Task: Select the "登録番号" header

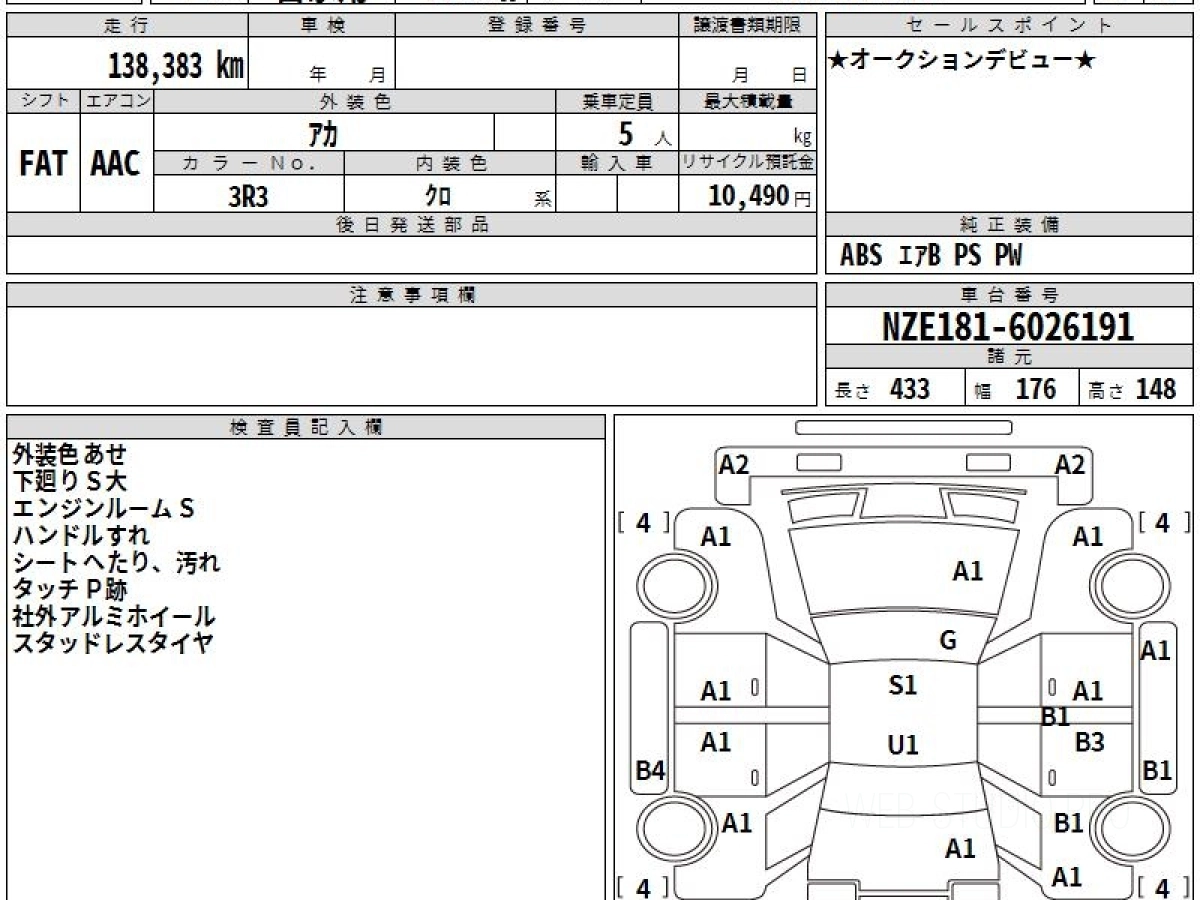Action: [x=536, y=25]
